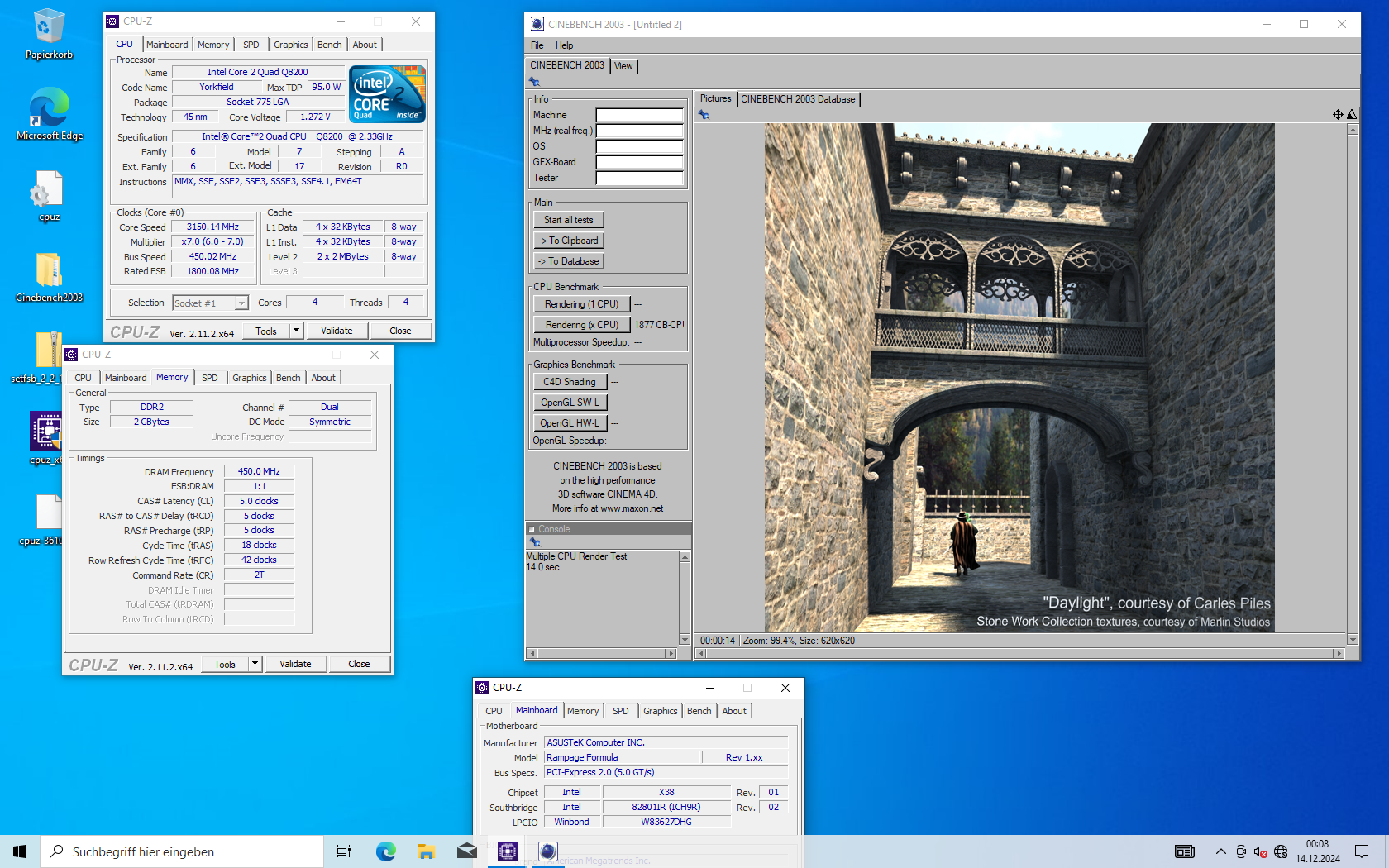Click the Cinebench picture move-arrows icon
1389x868 pixels.
[x=1338, y=115]
